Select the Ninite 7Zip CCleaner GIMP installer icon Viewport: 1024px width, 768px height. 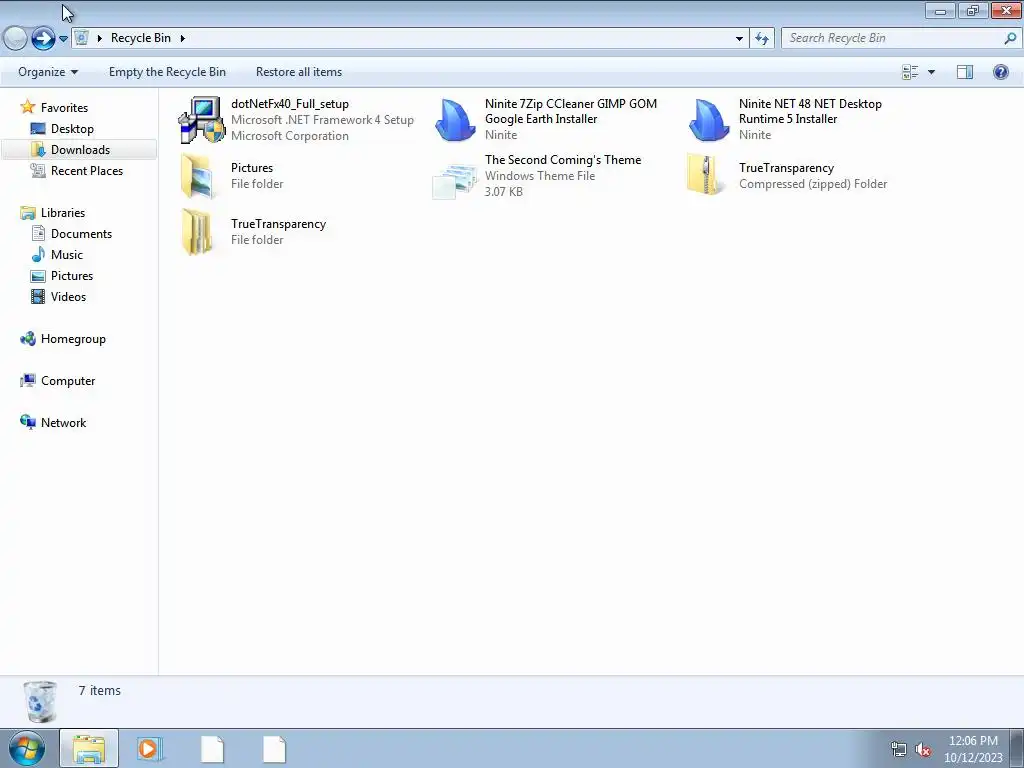click(x=455, y=120)
